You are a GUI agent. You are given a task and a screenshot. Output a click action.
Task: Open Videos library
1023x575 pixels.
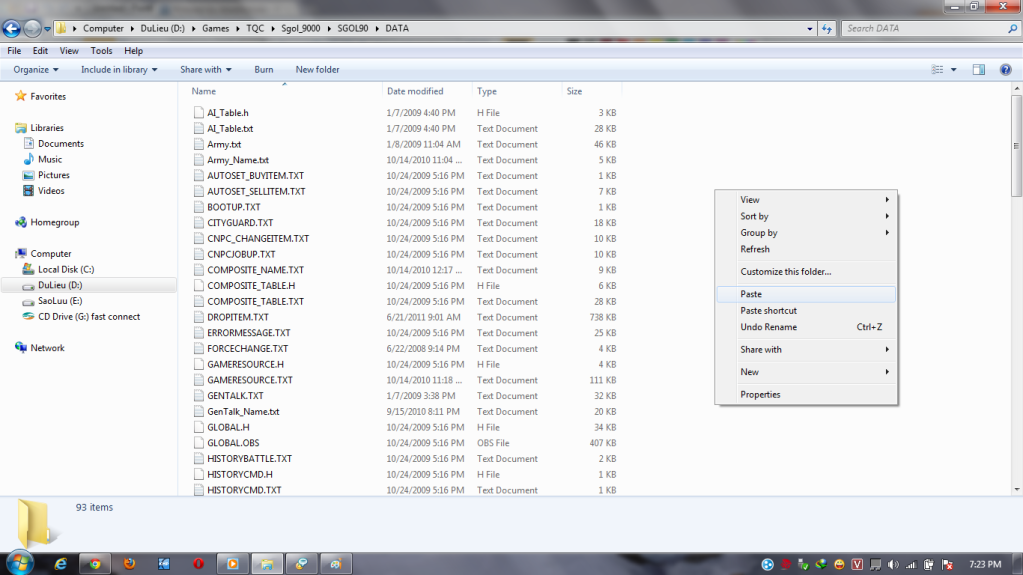click(x=51, y=191)
